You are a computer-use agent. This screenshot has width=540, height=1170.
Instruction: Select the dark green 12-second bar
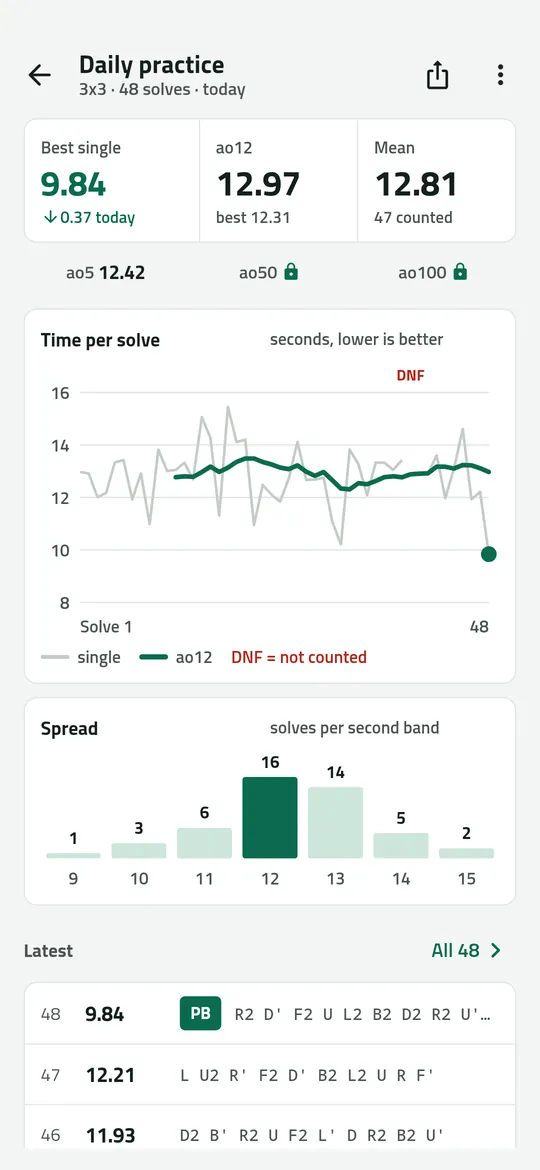[x=270, y=818]
